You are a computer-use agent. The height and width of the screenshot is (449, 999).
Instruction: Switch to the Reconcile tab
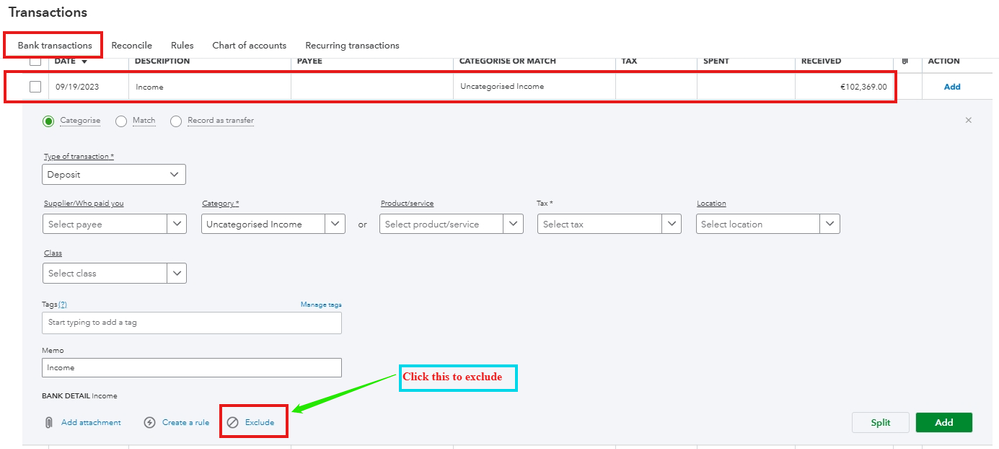click(x=131, y=46)
